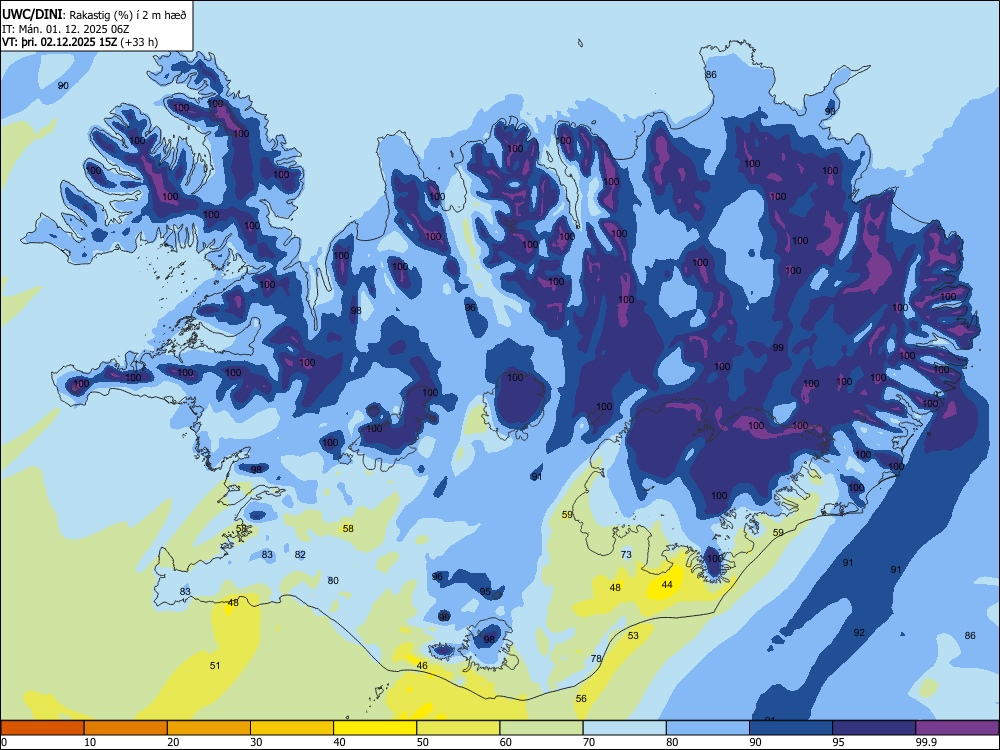Click the legend tick label 99.9
Image resolution: width=1000 pixels, height=750 pixels.
tap(927, 742)
